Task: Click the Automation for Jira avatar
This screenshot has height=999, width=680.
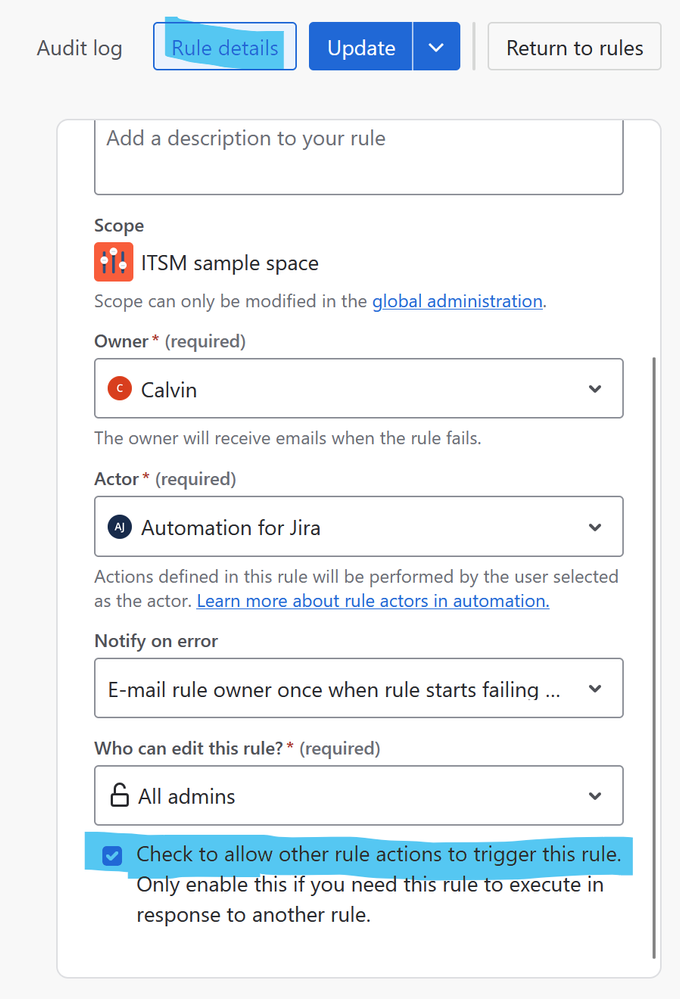Action: 120,527
